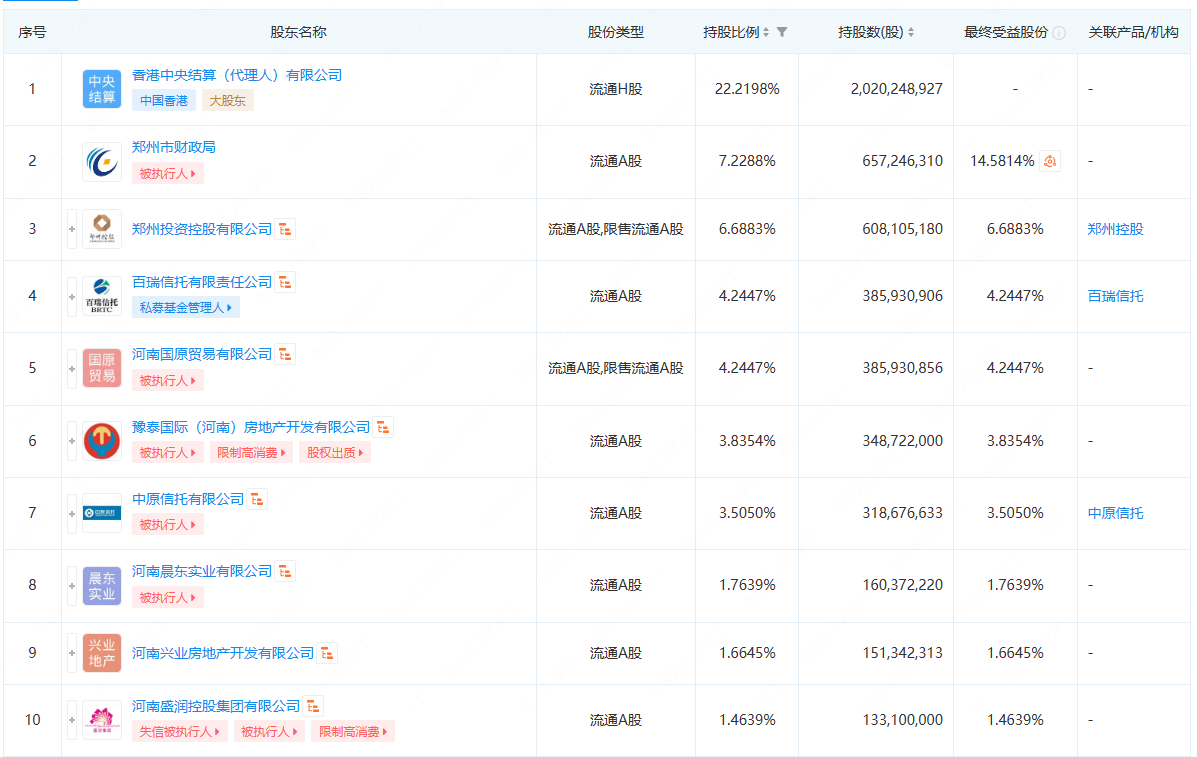Click the 盛润集团 lotus logo
Screen dimensions: 1197x757
point(102,720)
